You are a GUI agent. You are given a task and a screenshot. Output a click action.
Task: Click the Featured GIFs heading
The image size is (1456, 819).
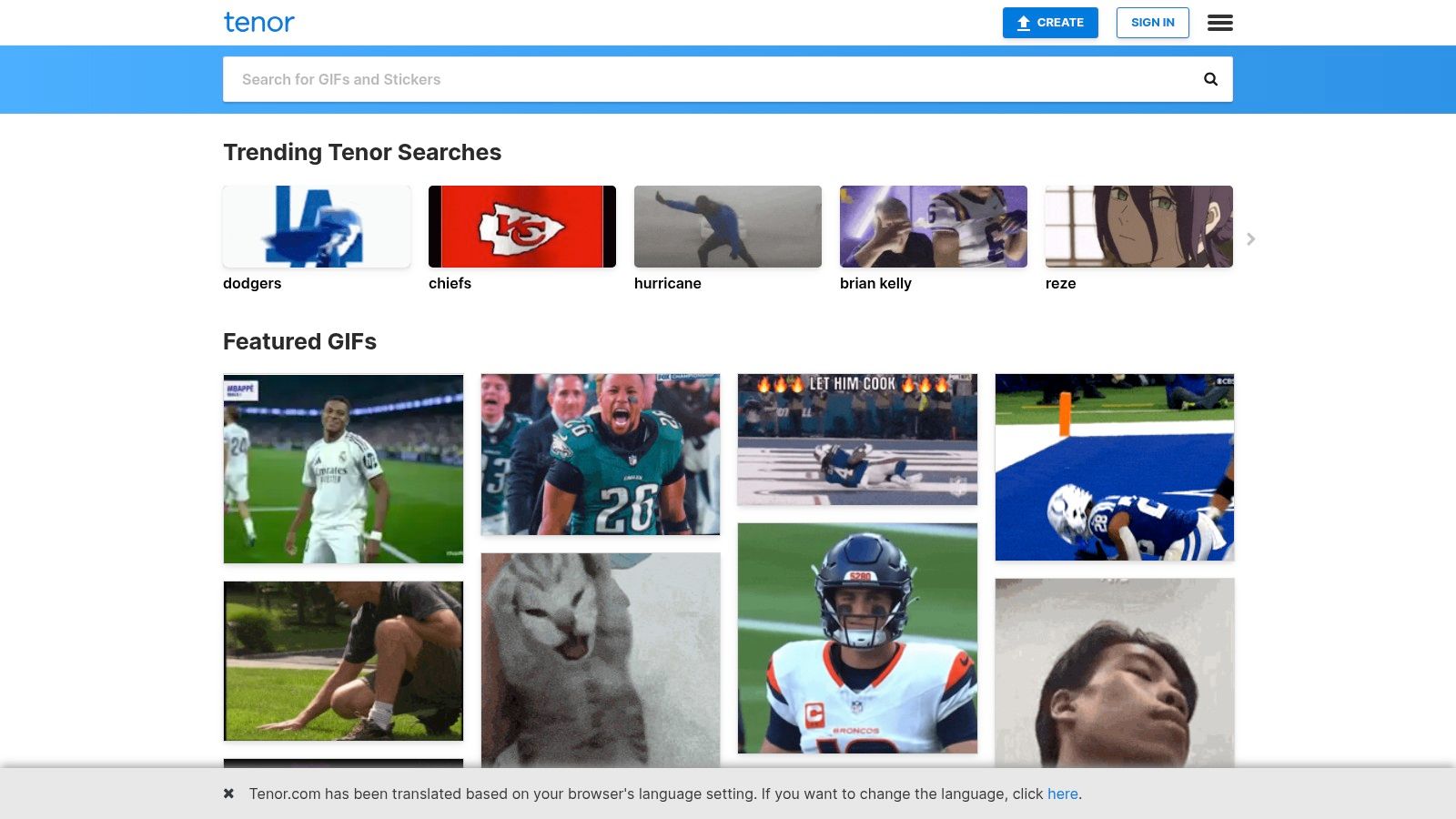point(299,341)
